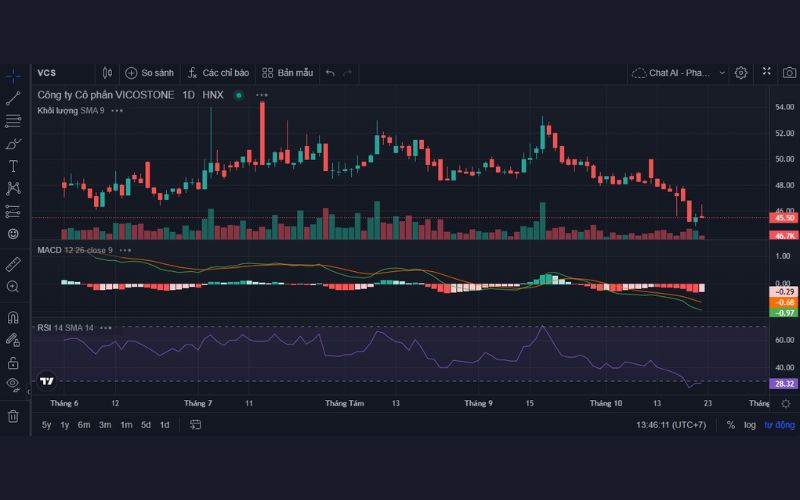Set the time range to 6m
This screenshot has height=500, width=800.
click(x=84, y=425)
